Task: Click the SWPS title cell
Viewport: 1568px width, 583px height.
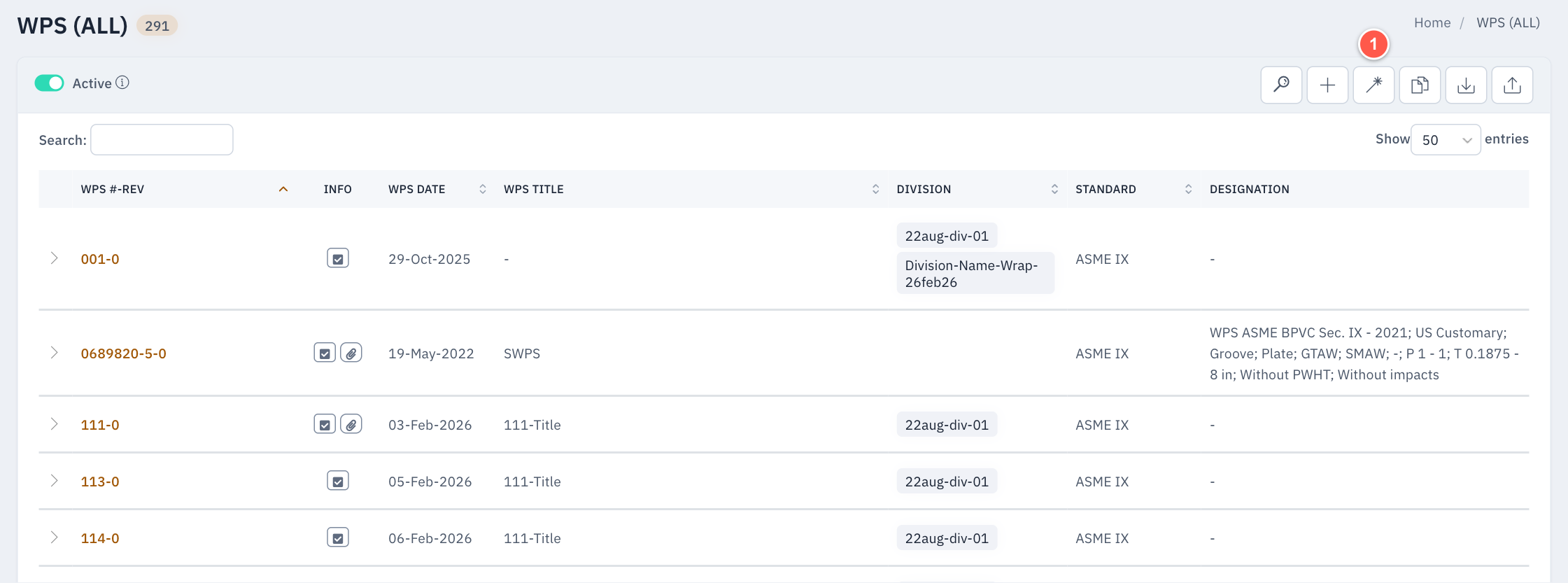Action: [522, 353]
